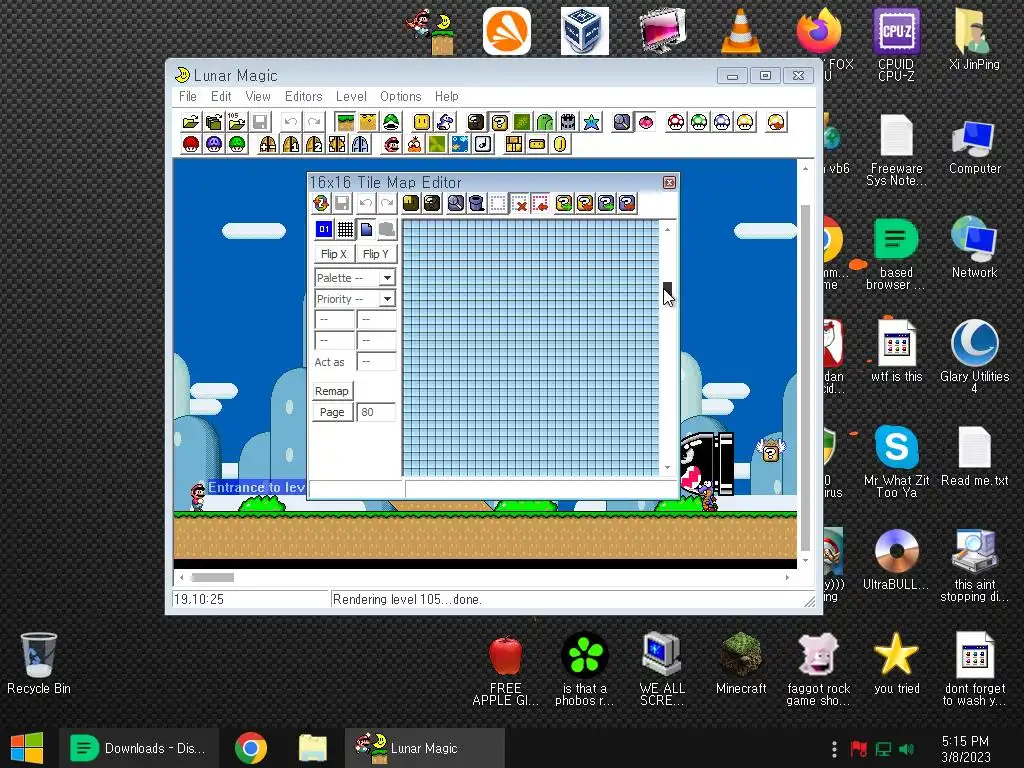This screenshot has height=768, width=1024.
Task: Click the Windows Start button
Action: tap(27, 748)
